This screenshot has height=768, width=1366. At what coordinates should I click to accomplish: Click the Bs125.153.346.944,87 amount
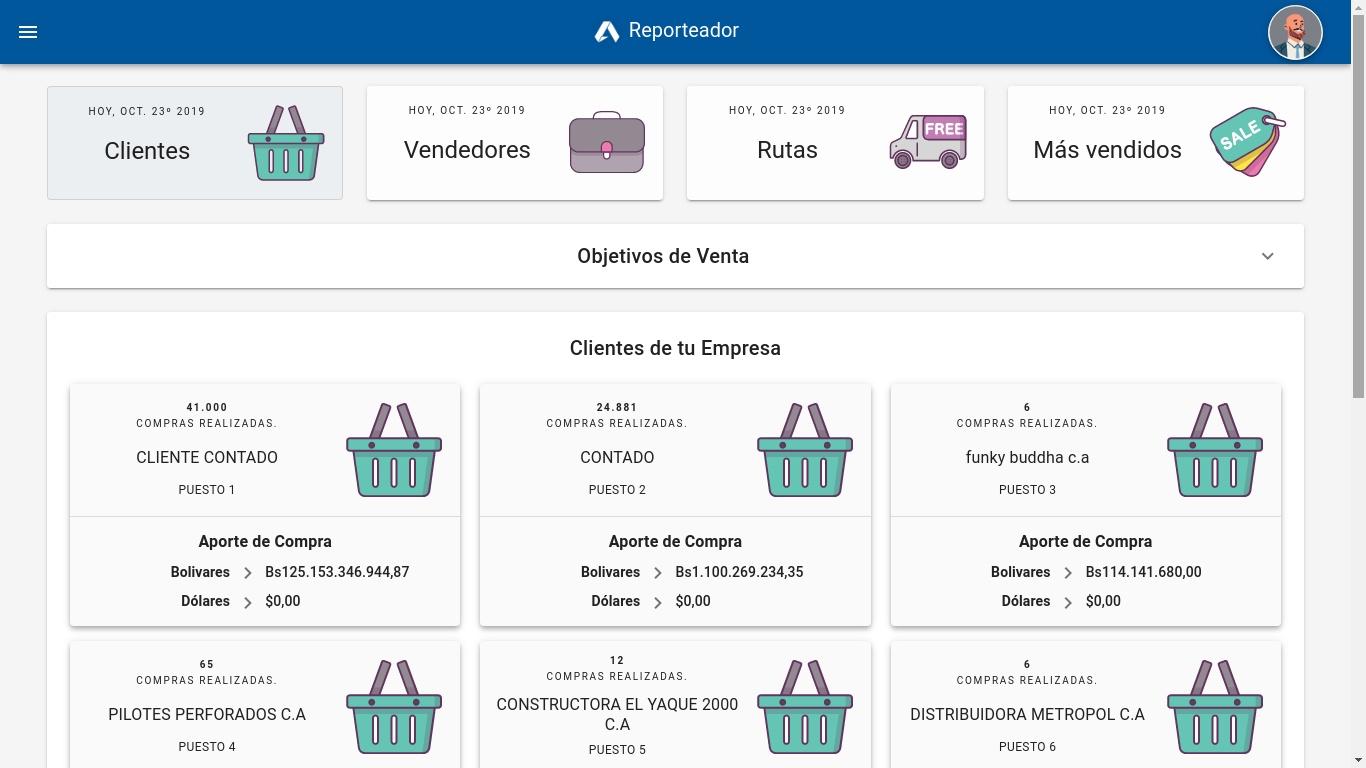337,572
